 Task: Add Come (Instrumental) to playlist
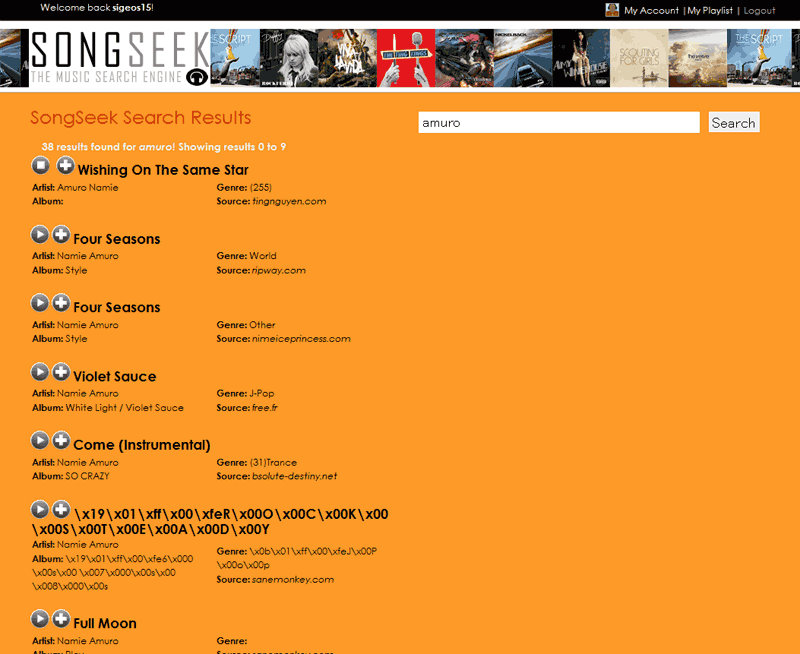click(61, 440)
